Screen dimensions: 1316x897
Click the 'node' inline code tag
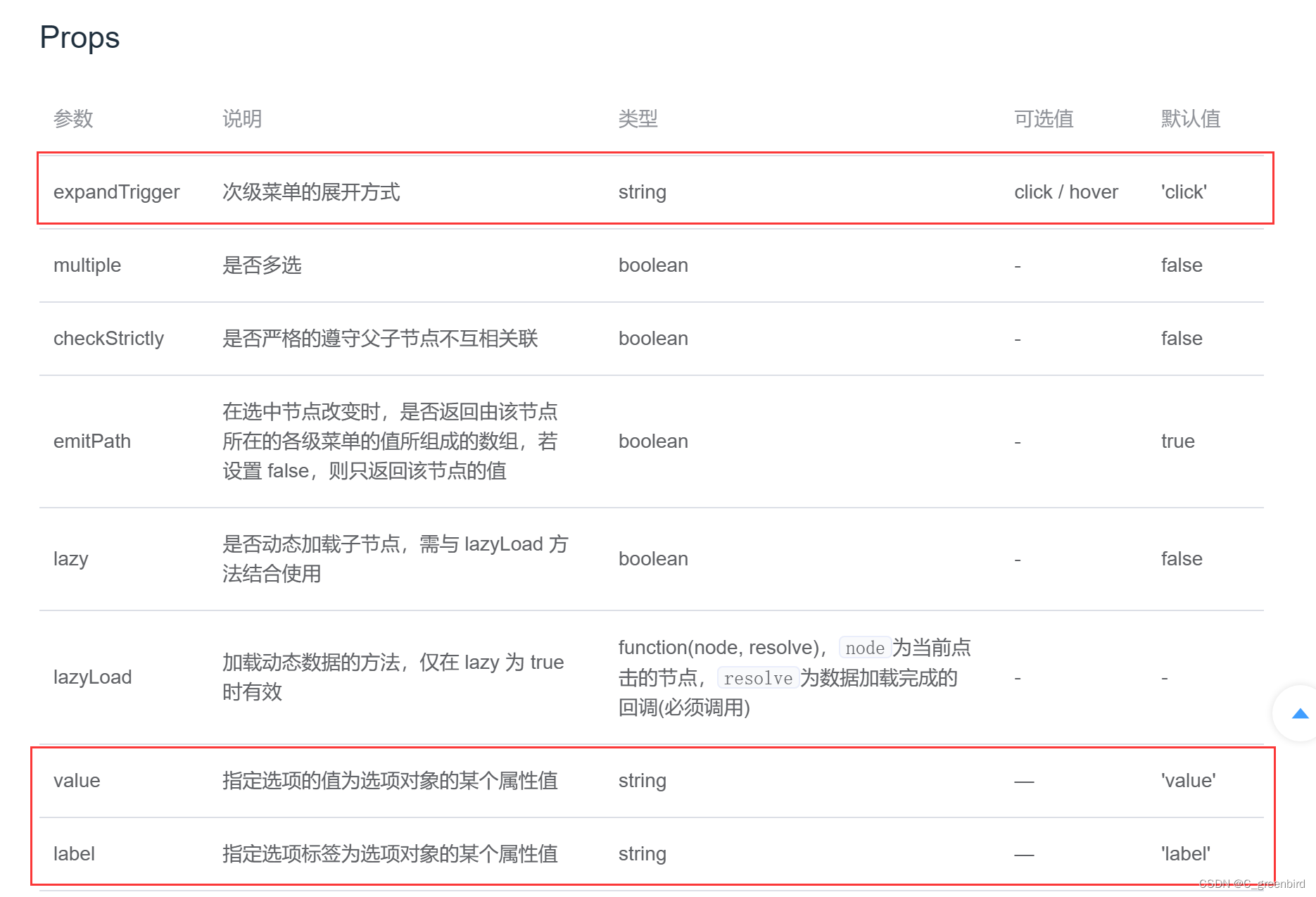pos(865,648)
